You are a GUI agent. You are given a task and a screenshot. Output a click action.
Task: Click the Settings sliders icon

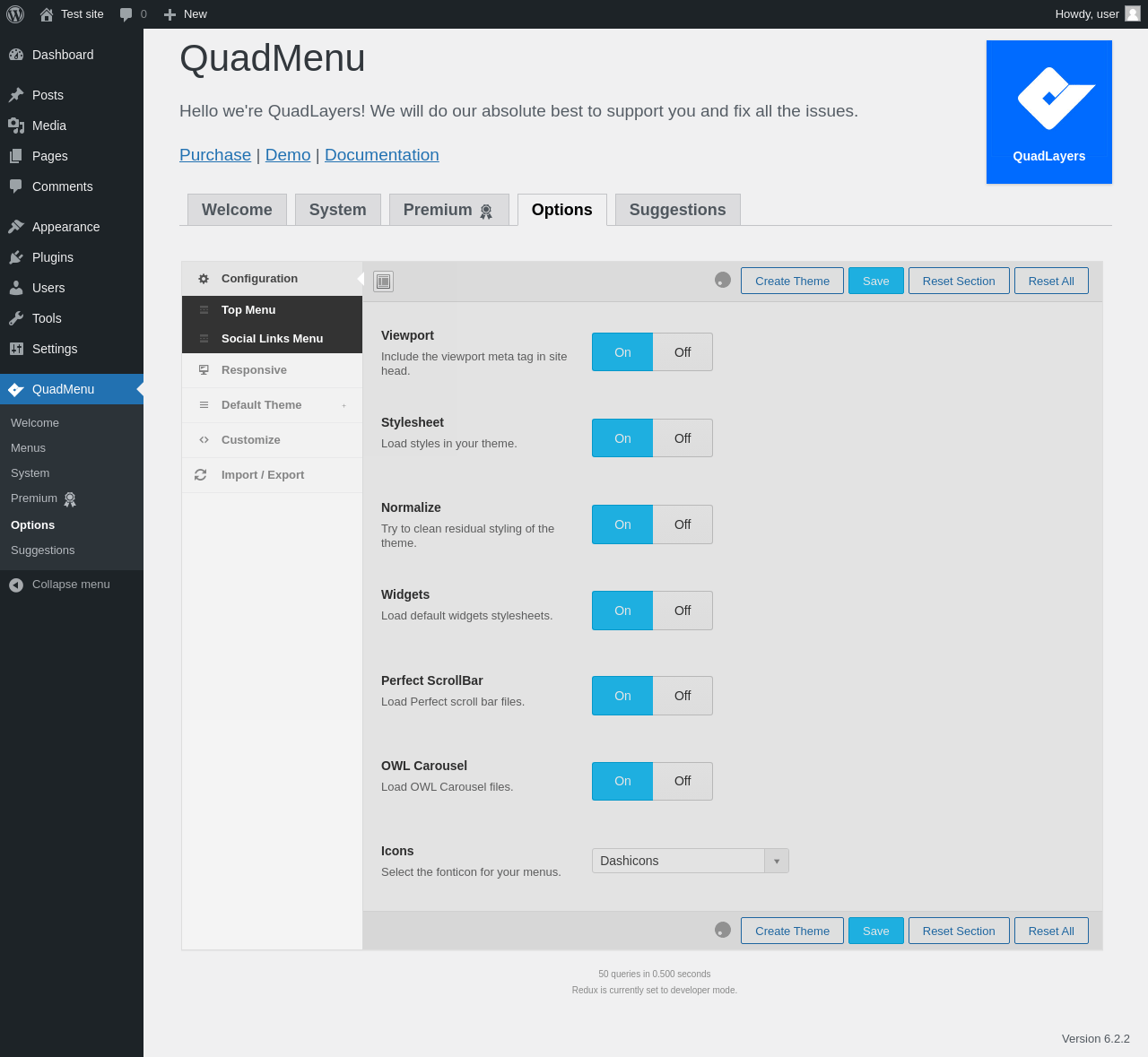pos(16,349)
